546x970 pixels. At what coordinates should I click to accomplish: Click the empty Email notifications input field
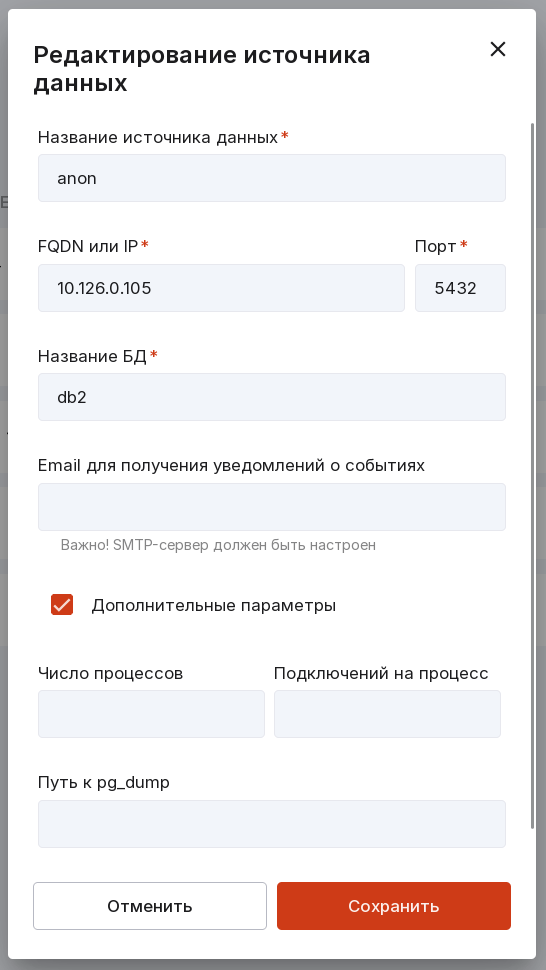272,507
